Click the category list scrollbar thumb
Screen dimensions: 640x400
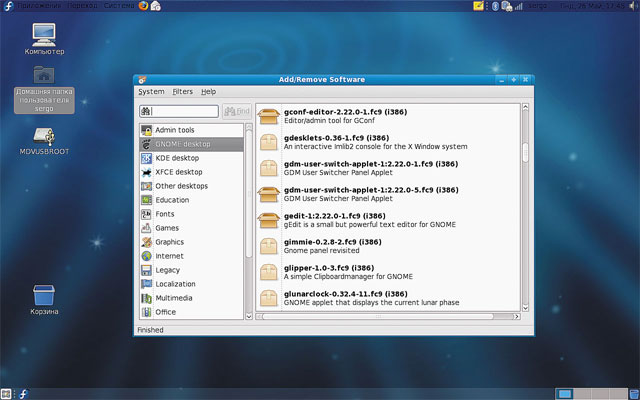point(249,194)
